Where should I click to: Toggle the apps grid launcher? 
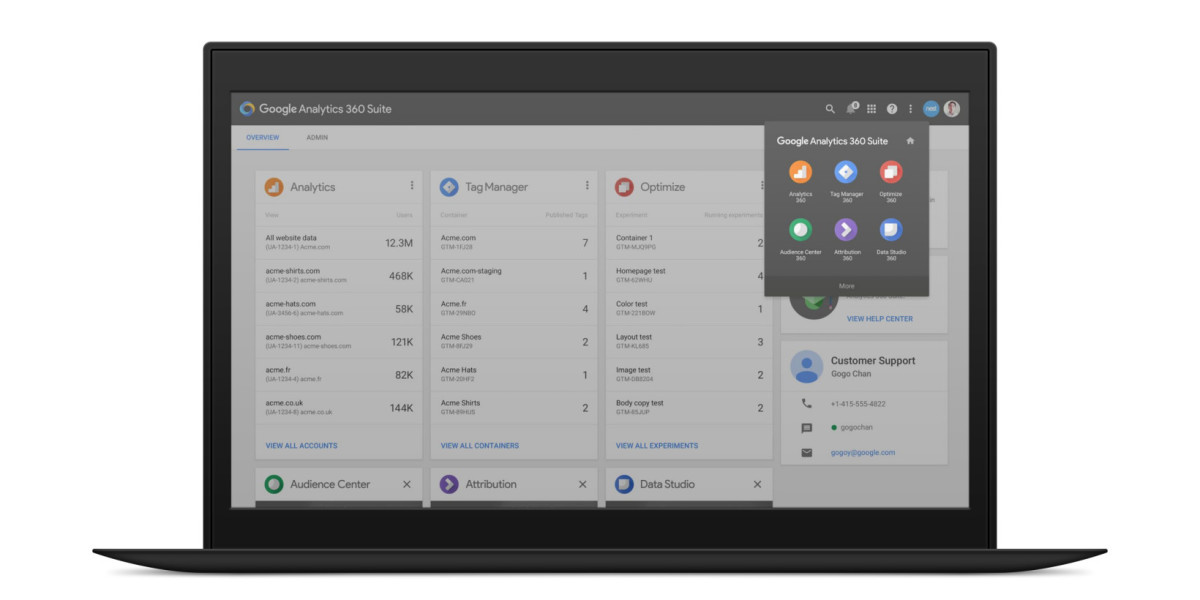point(872,109)
